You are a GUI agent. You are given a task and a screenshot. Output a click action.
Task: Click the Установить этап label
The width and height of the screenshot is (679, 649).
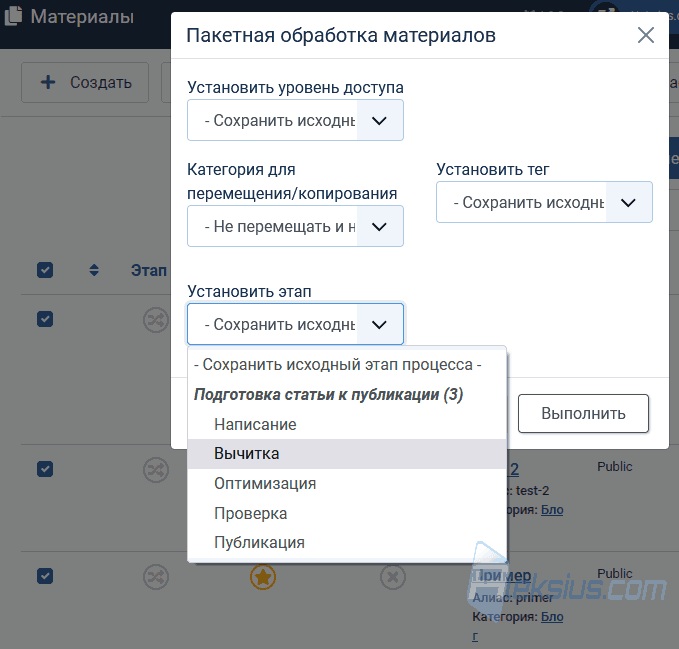249,291
